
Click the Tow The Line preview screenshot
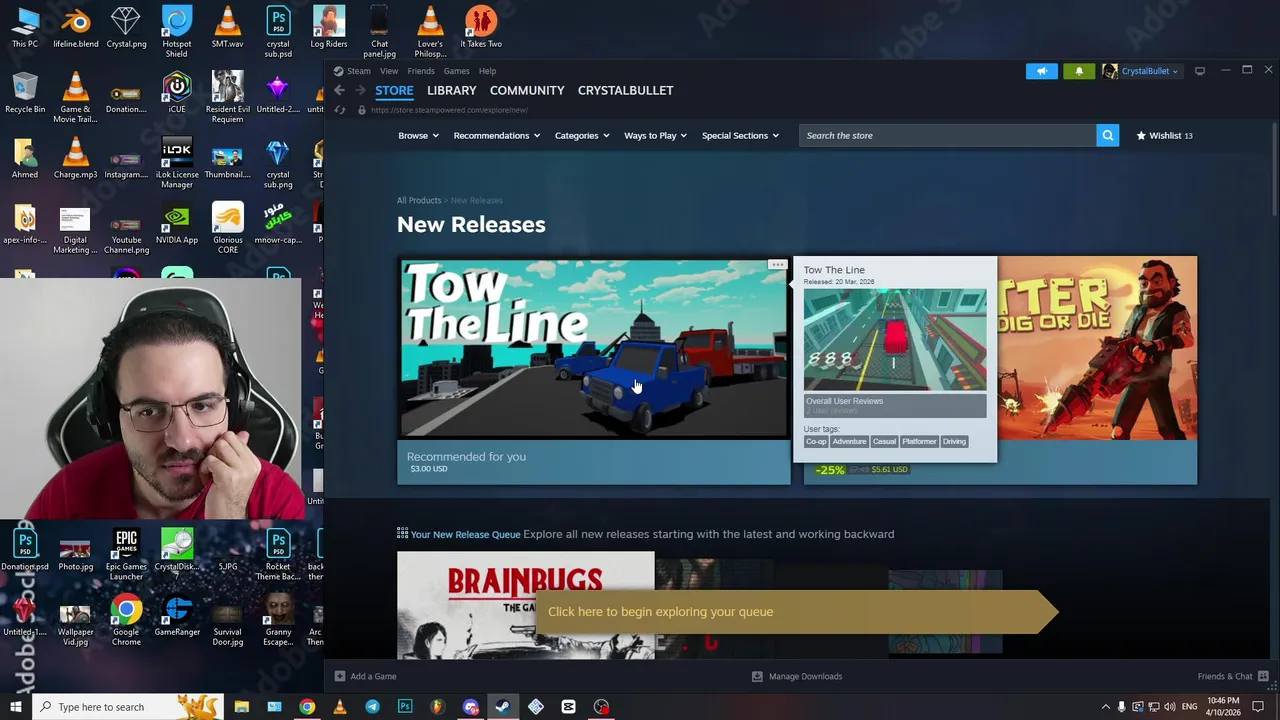(x=895, y=340)
